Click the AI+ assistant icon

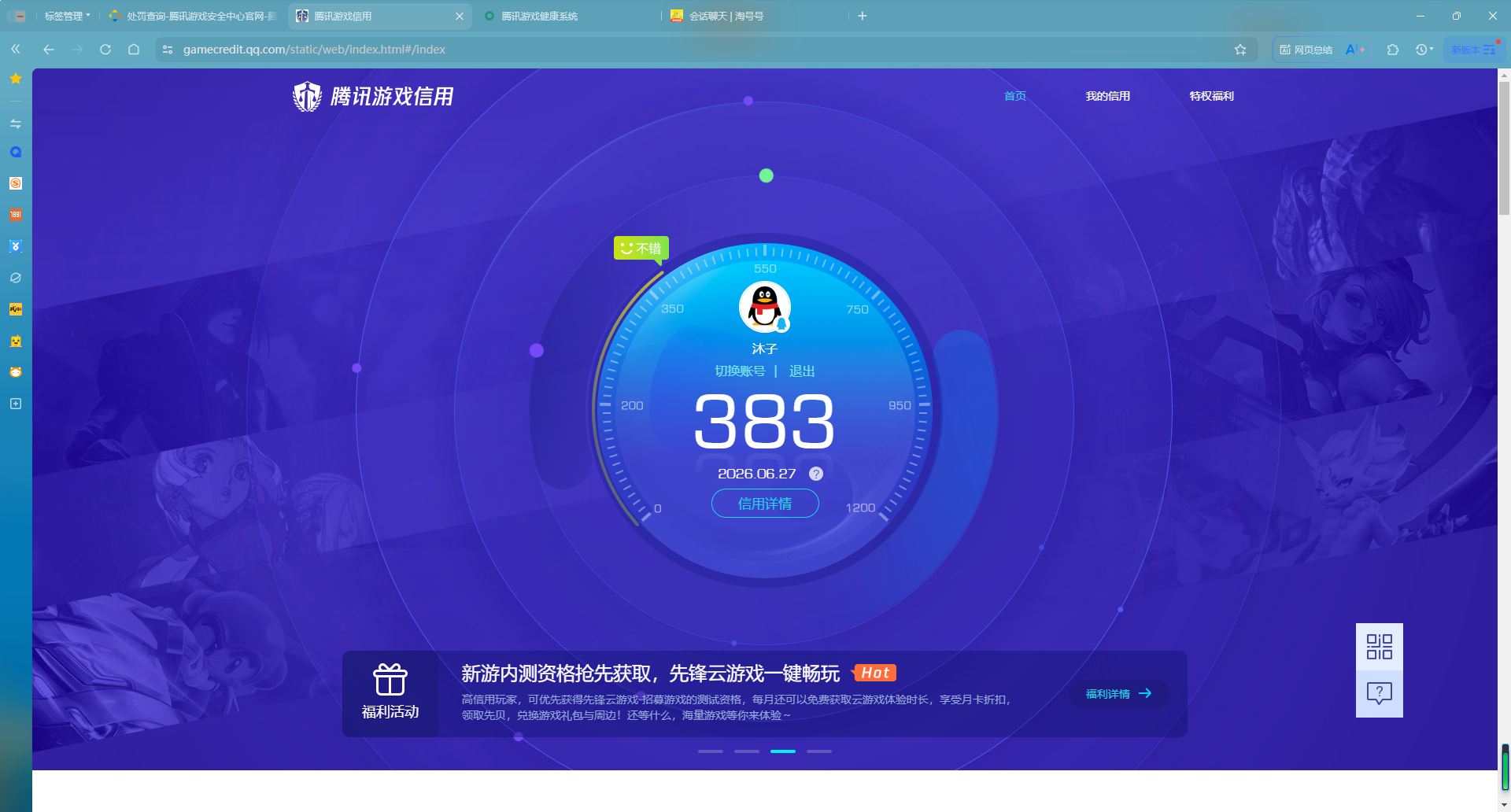click(1355, 49)
